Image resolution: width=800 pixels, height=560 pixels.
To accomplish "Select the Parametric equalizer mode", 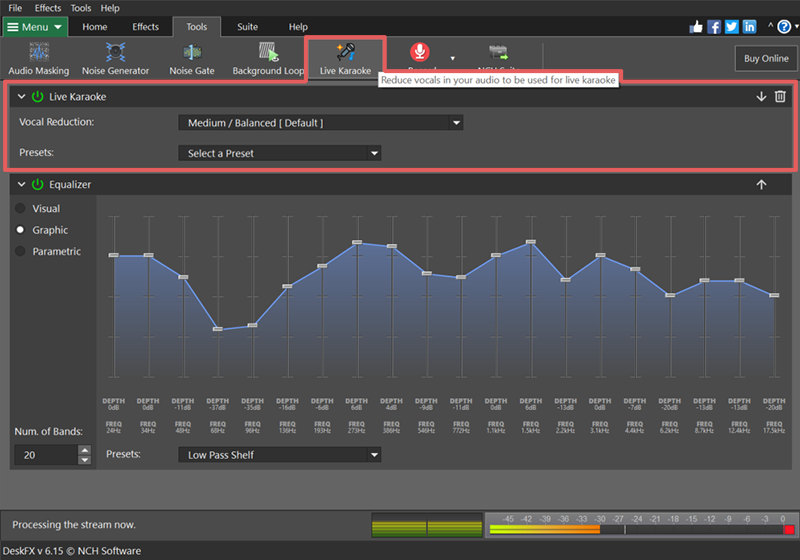I will [x=20, y=251].
